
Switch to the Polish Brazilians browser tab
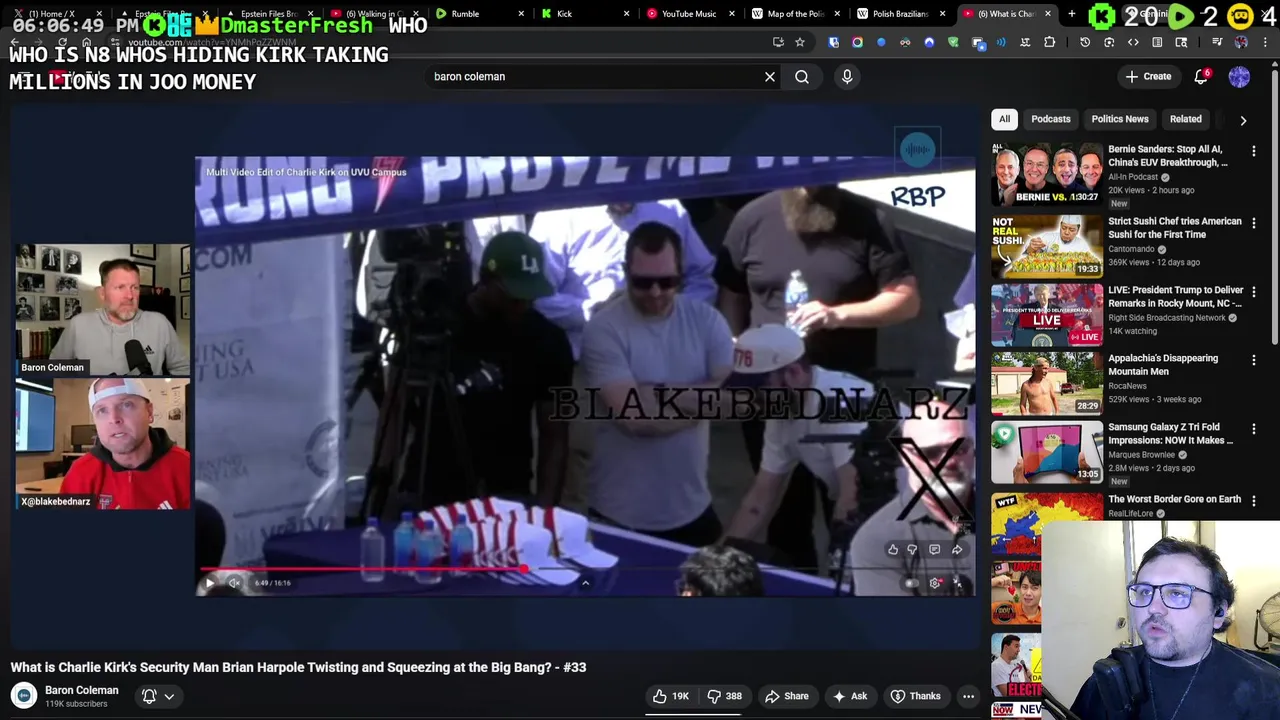[900, 14]
